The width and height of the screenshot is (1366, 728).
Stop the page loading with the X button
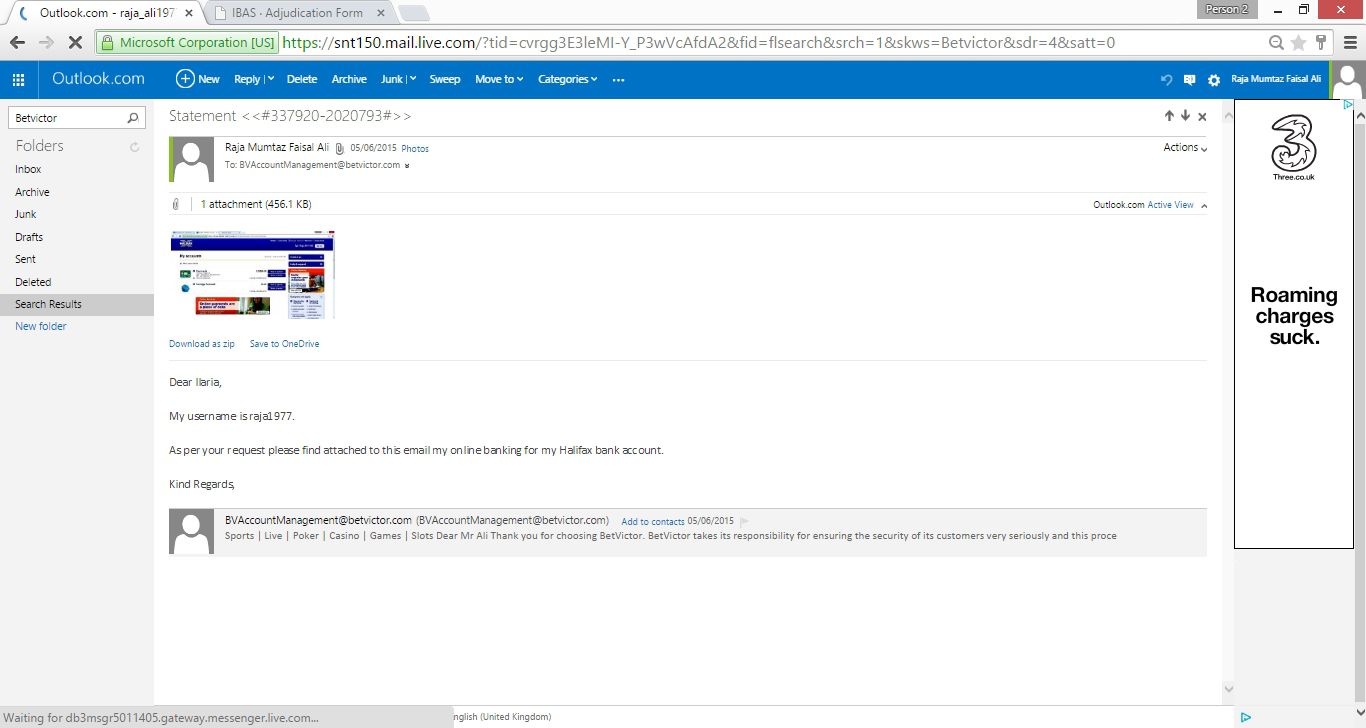pyautogui.click(x=76, y=43)
